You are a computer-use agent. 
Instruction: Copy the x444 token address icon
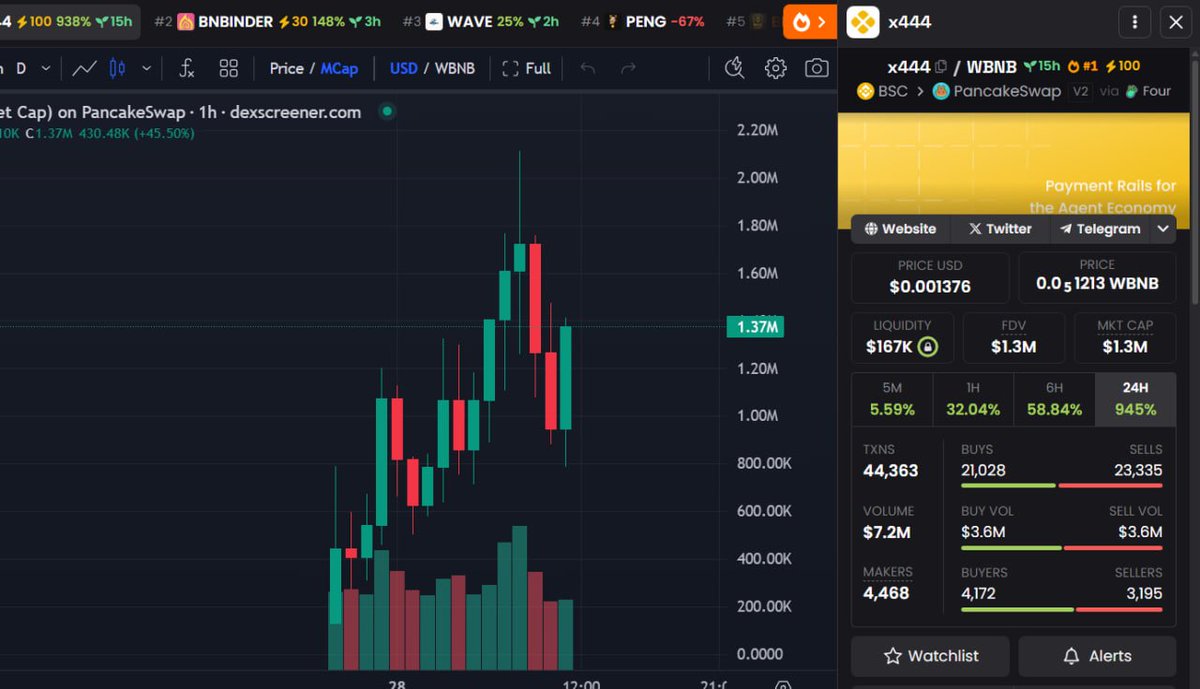pyautogui.click(x=940, y=67)
